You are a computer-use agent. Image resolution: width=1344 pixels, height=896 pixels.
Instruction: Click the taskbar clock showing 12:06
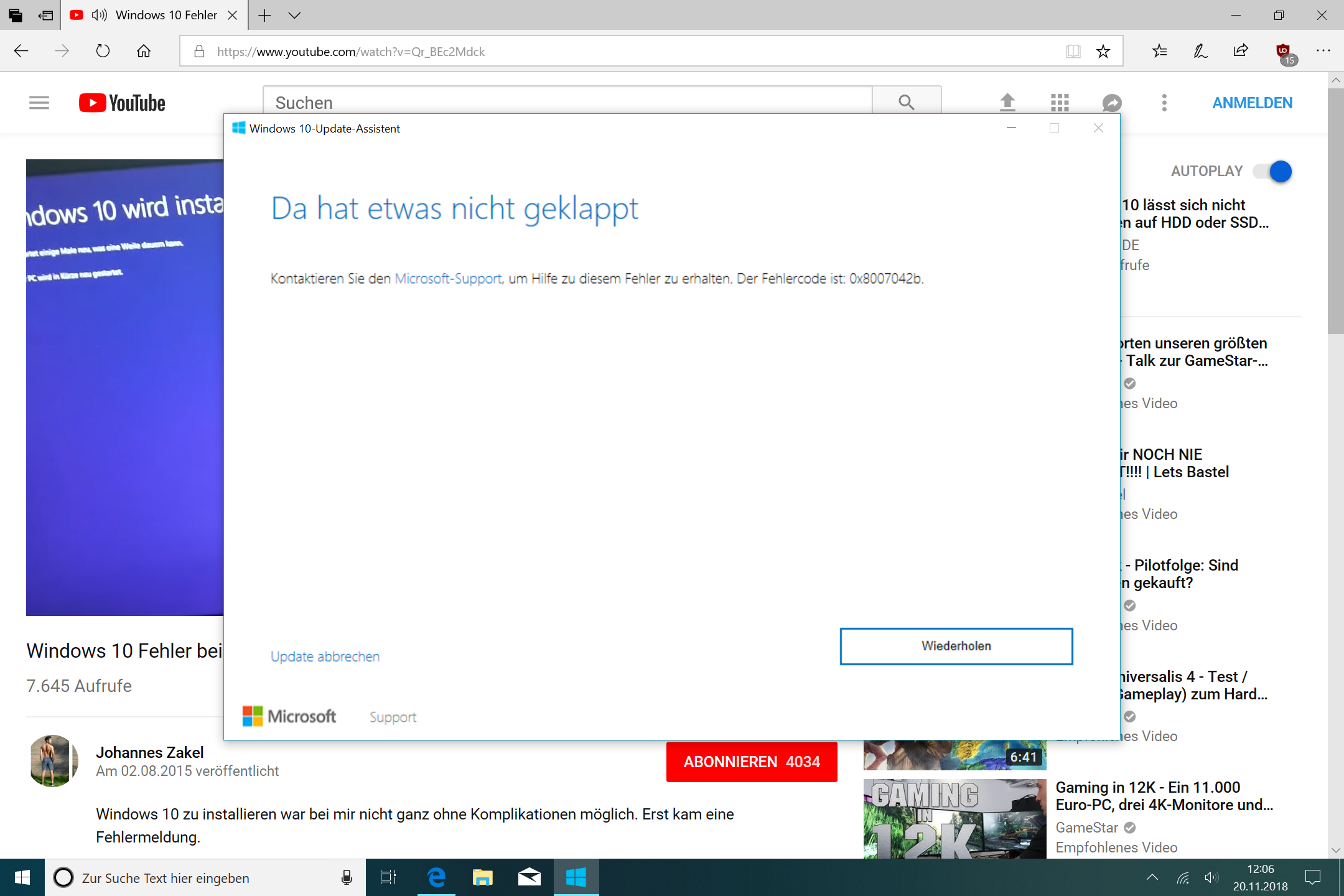[x=1260, y=877]
